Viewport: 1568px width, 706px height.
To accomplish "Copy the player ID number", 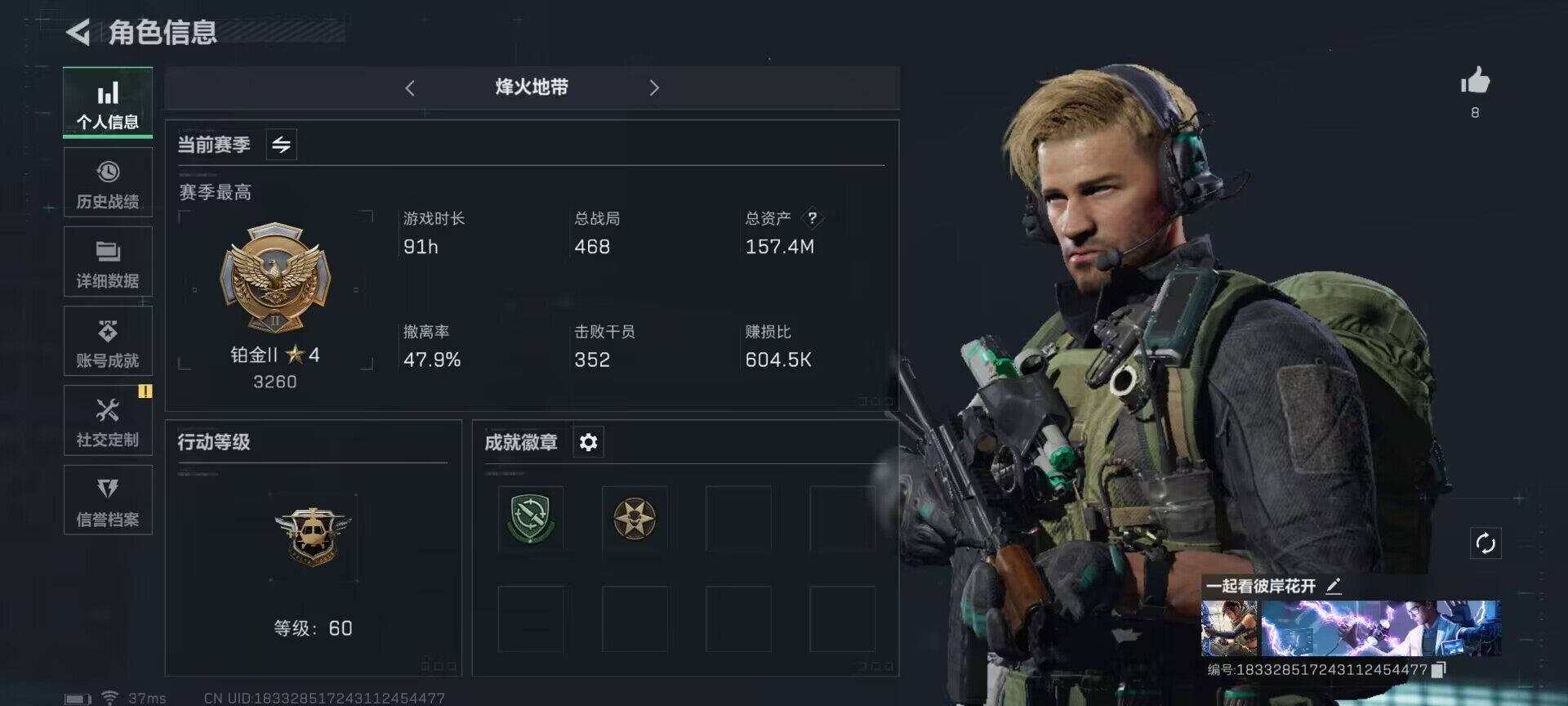I will tap(1439, 670).
